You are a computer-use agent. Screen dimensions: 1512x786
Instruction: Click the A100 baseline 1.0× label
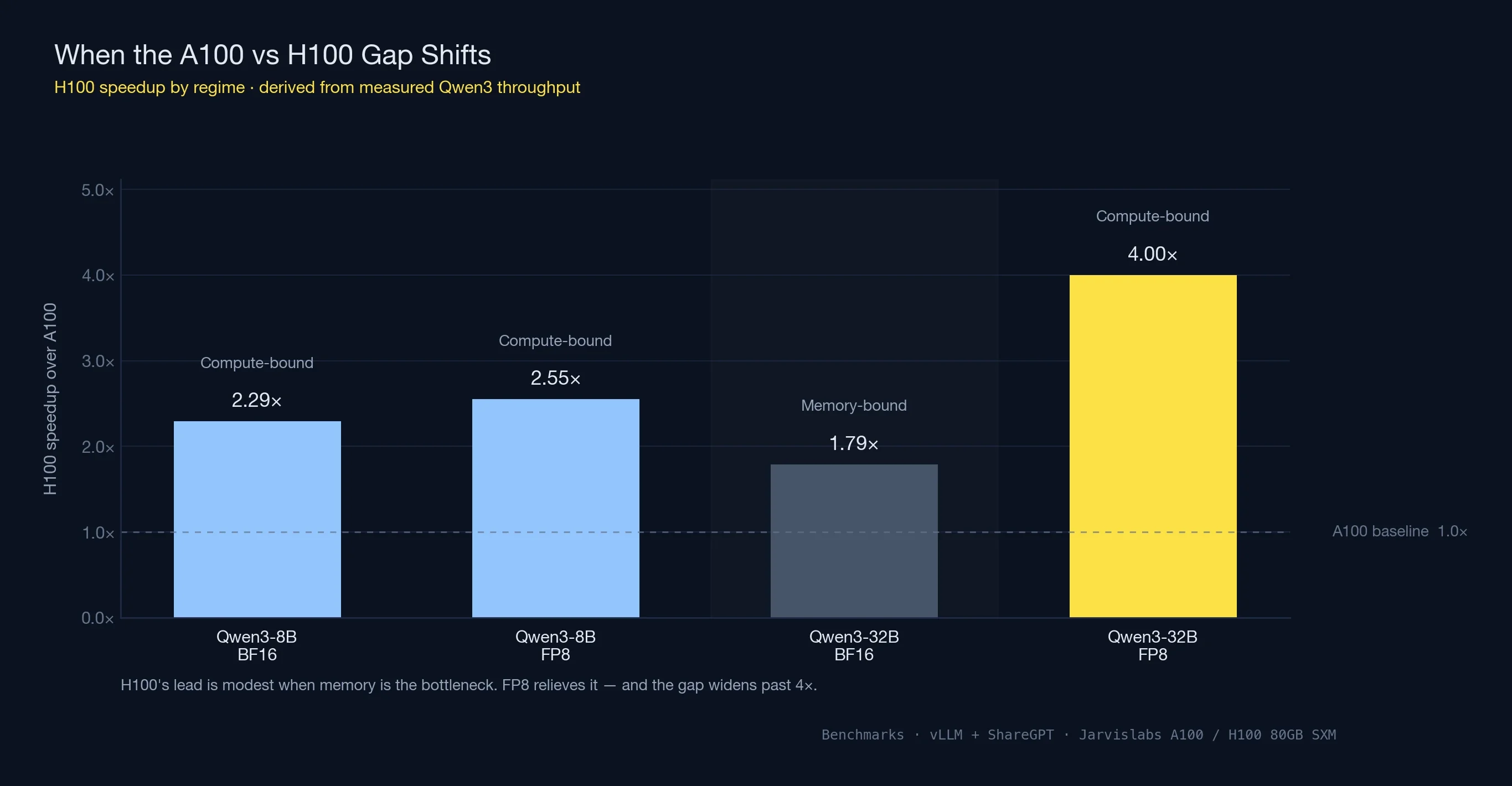(x=1399, y=531)
